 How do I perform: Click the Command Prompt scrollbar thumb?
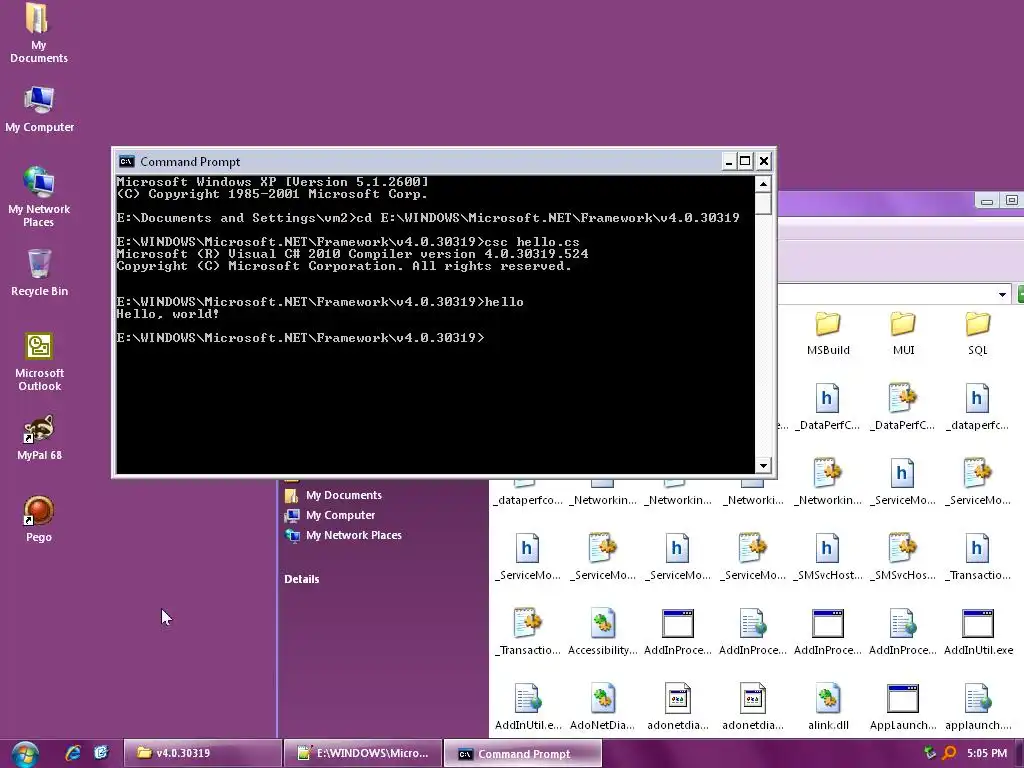point(763,204)
